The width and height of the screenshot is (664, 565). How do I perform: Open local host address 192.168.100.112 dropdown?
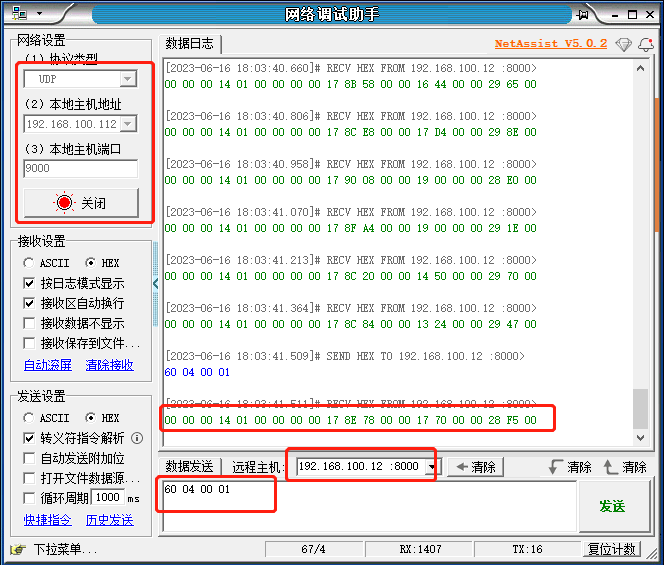coord(128,124)
